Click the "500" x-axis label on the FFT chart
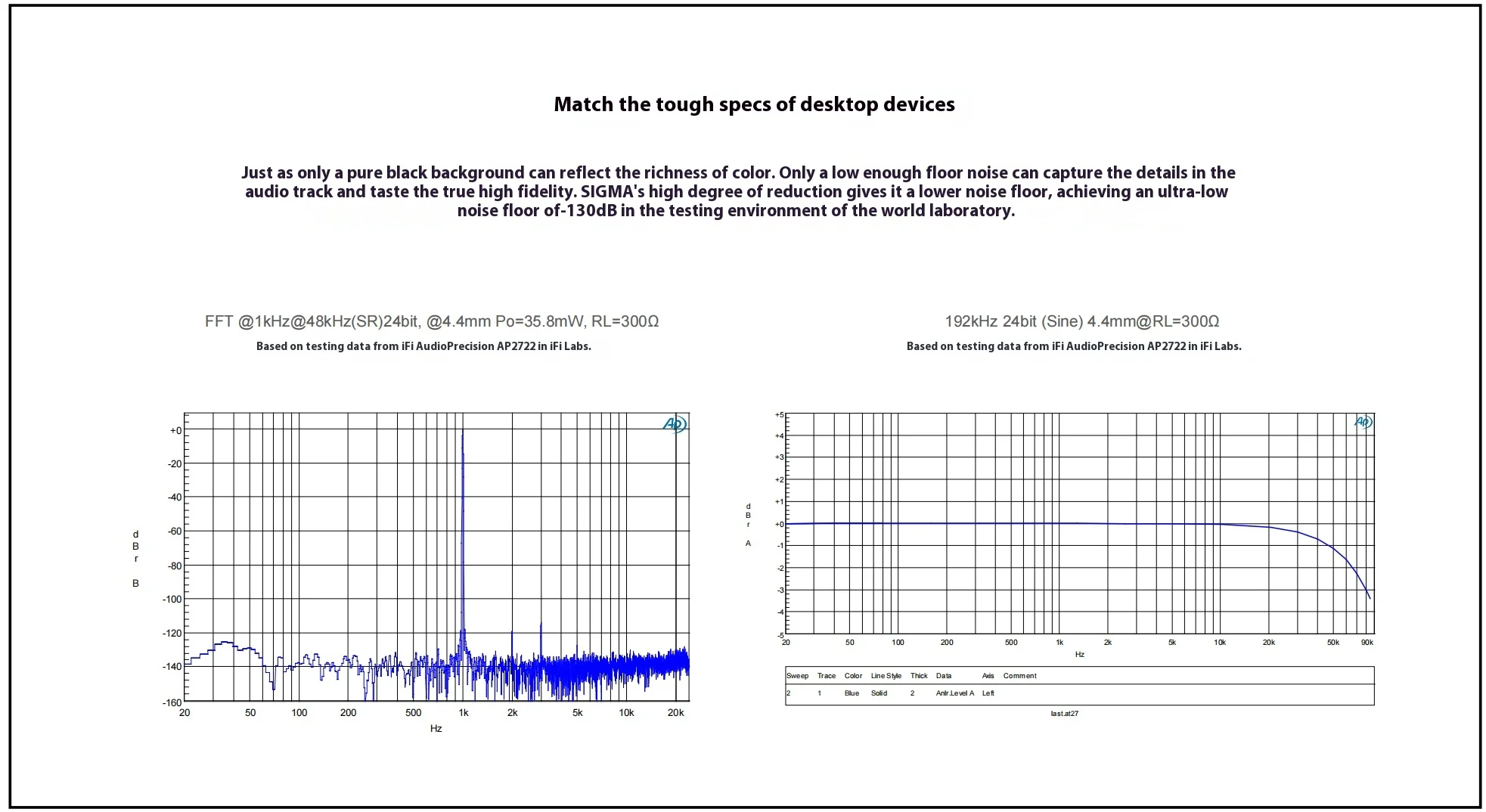1486x812 pixels. 413,713
